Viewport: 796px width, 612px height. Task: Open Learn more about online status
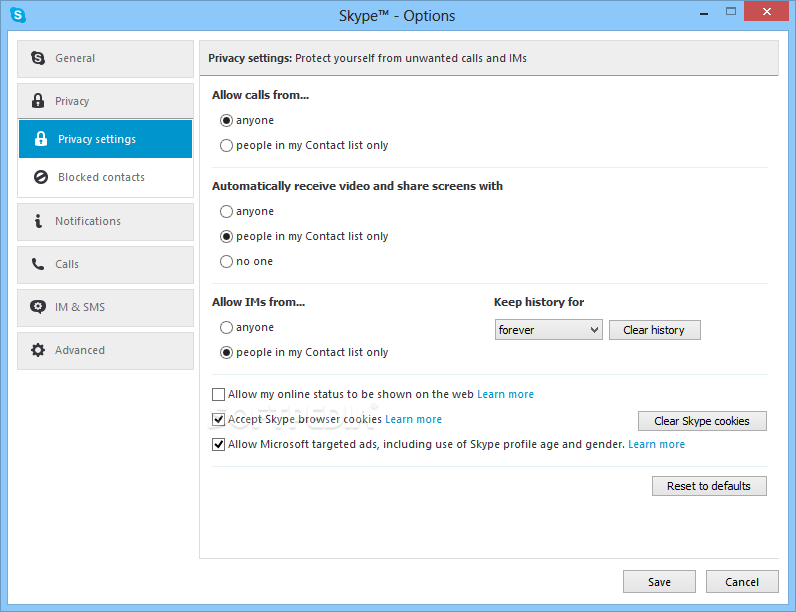(505, 394)
